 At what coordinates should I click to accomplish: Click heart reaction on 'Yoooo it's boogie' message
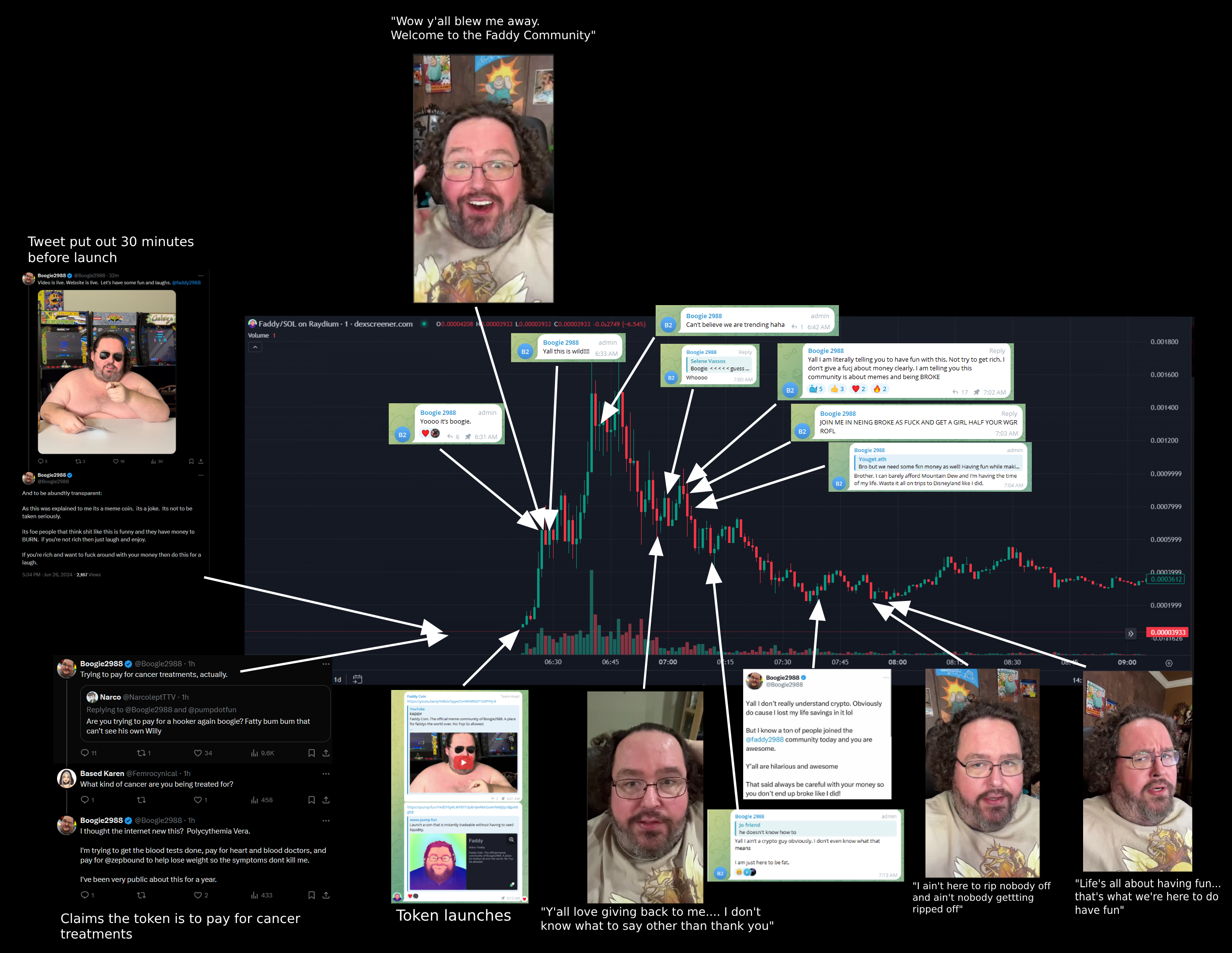425,433
